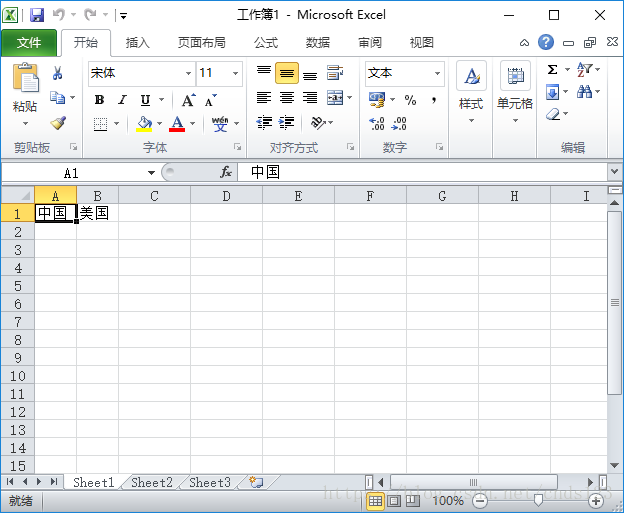624x513 pixels.
Task: Toggle Underline formatting
Action: (x=145, y=100)
